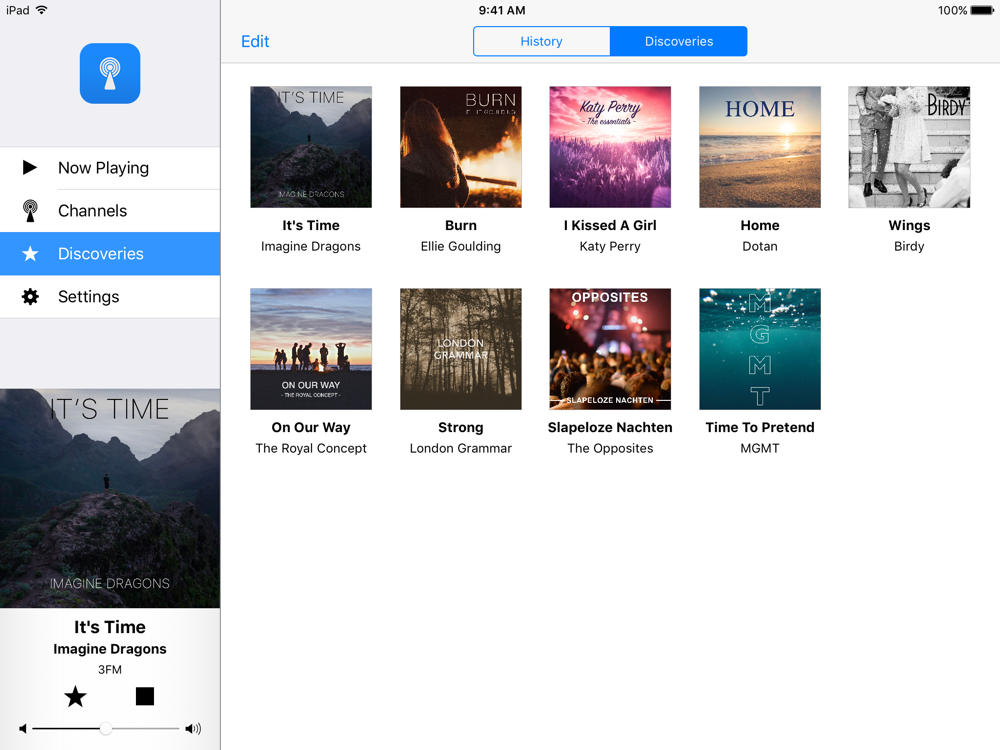Image resolution: width=1000 pixels, height=750 pixels.
Task: Click the 'Katy Perry' artist label
Action: pyautogui.click(x=610, y=246)
